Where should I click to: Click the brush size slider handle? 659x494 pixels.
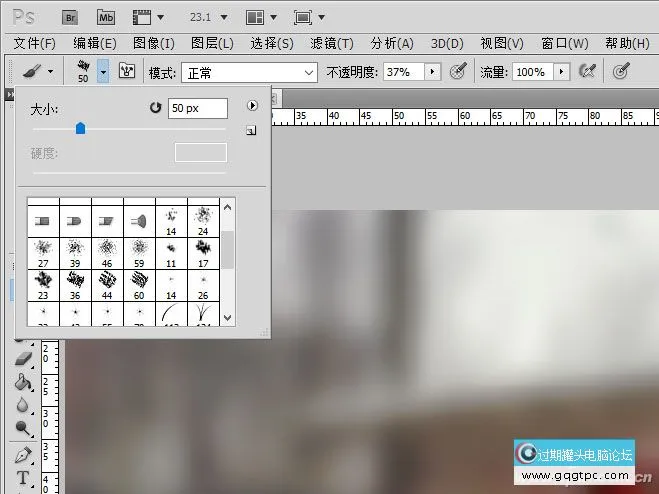tap(80, 128)
